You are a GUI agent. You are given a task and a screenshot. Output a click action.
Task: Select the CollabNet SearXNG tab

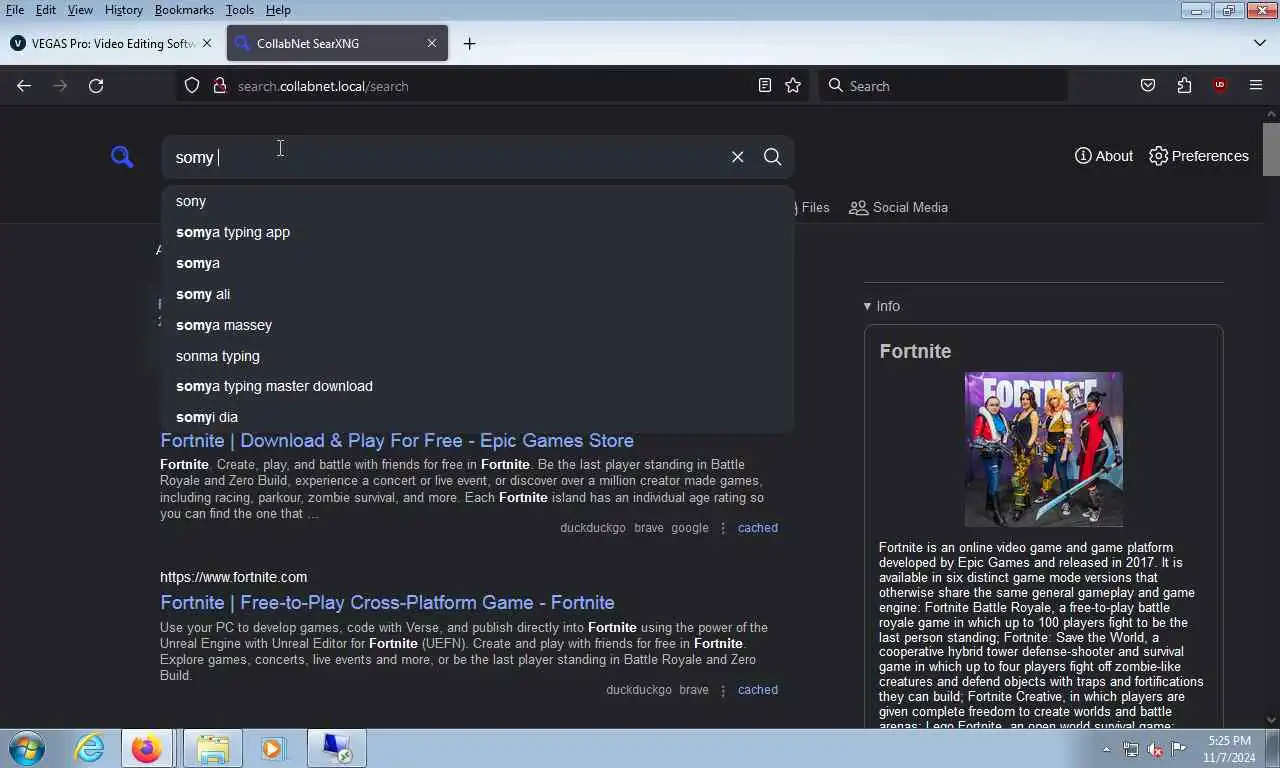(x=337, y=43)
